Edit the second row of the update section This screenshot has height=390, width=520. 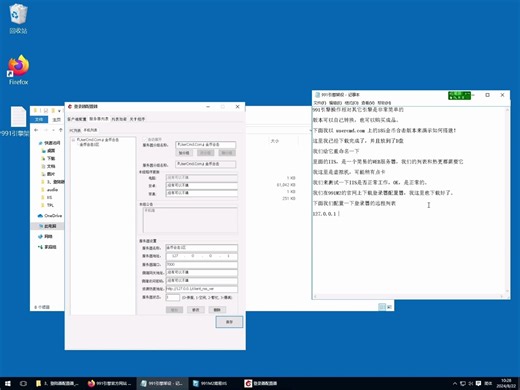point(202,185)
